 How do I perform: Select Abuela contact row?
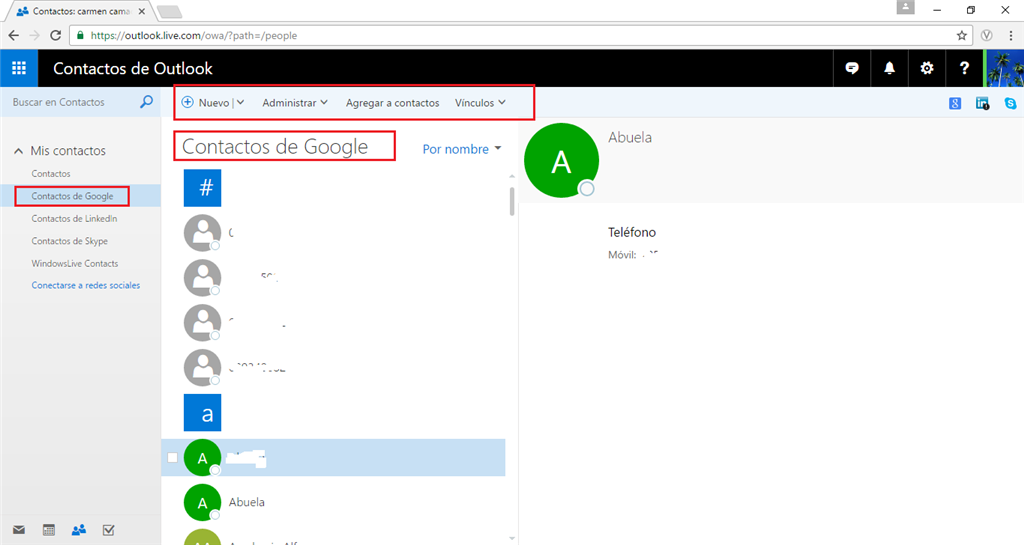(x=334, y=503)
